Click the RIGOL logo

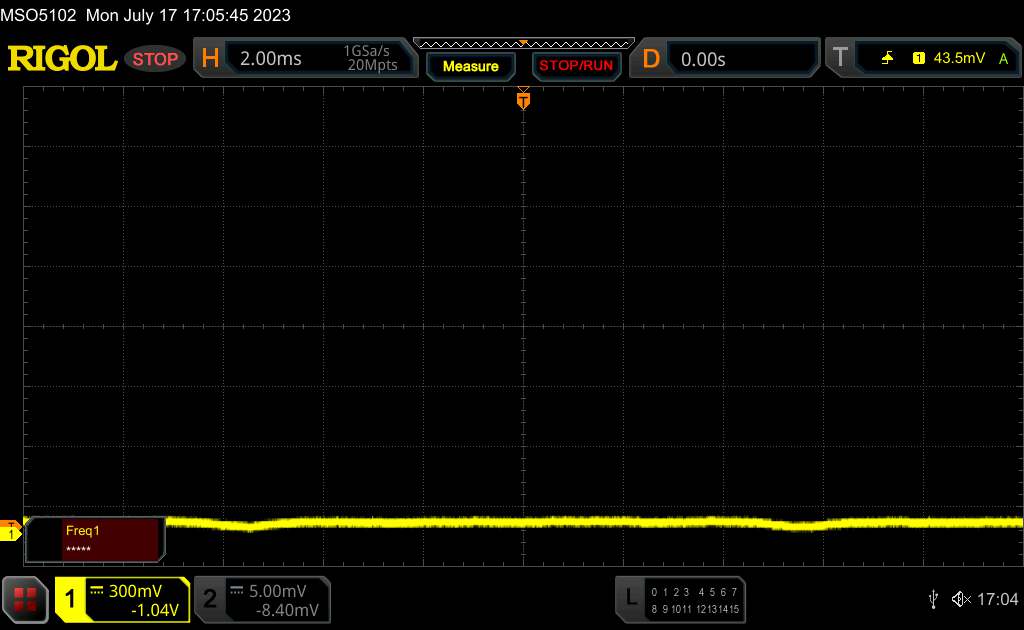[62, 59]
